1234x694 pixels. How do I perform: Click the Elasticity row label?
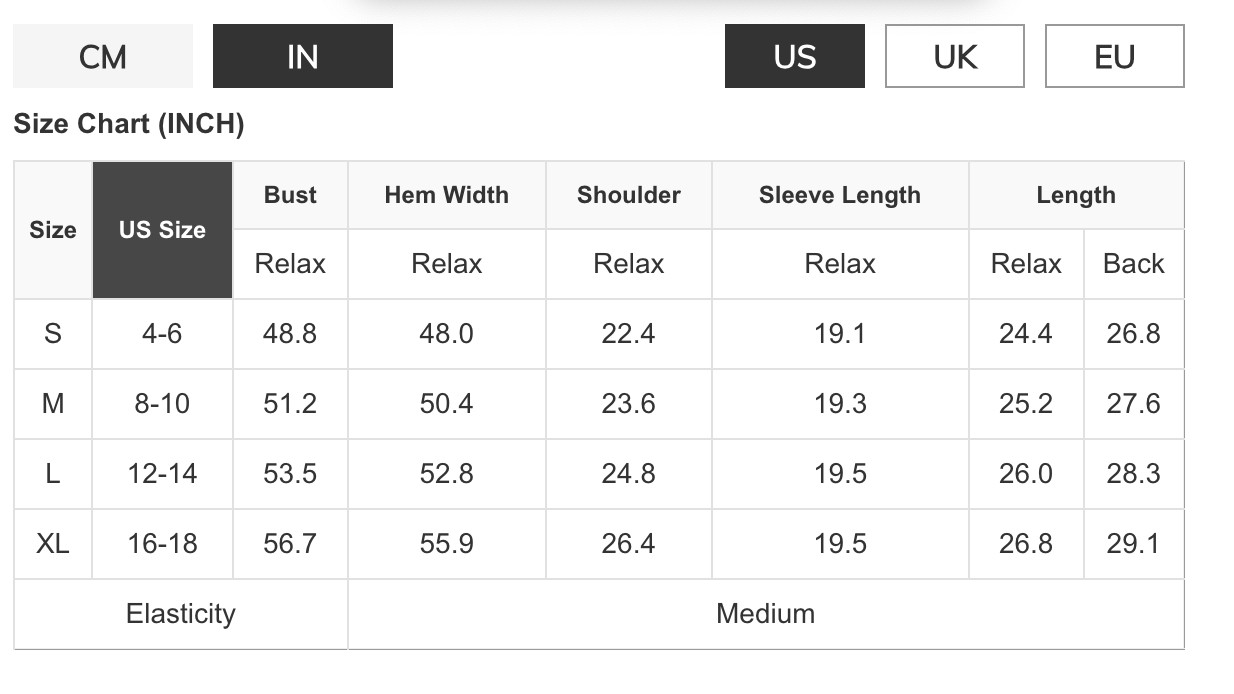(181, 614)
